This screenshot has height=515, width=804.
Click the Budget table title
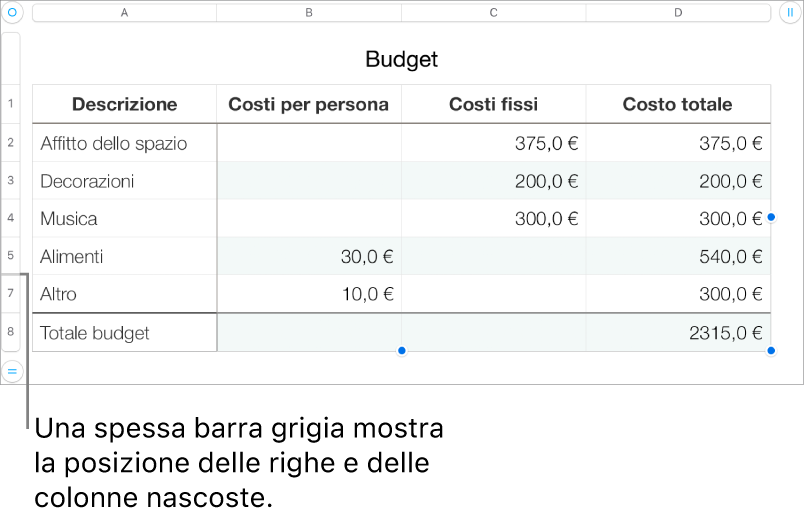(401, 59)
